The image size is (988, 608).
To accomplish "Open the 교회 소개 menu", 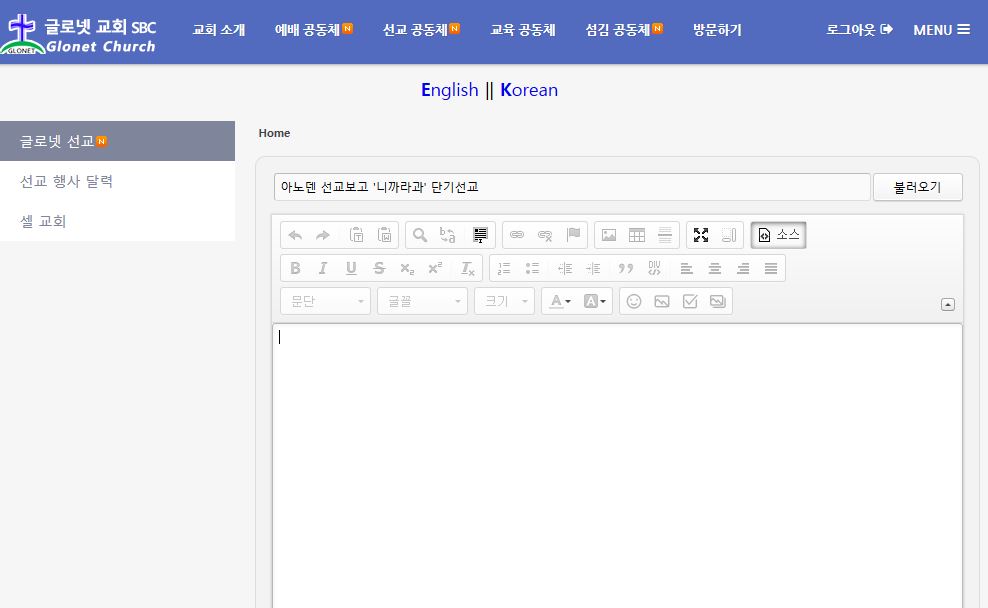I will [218, 30].
